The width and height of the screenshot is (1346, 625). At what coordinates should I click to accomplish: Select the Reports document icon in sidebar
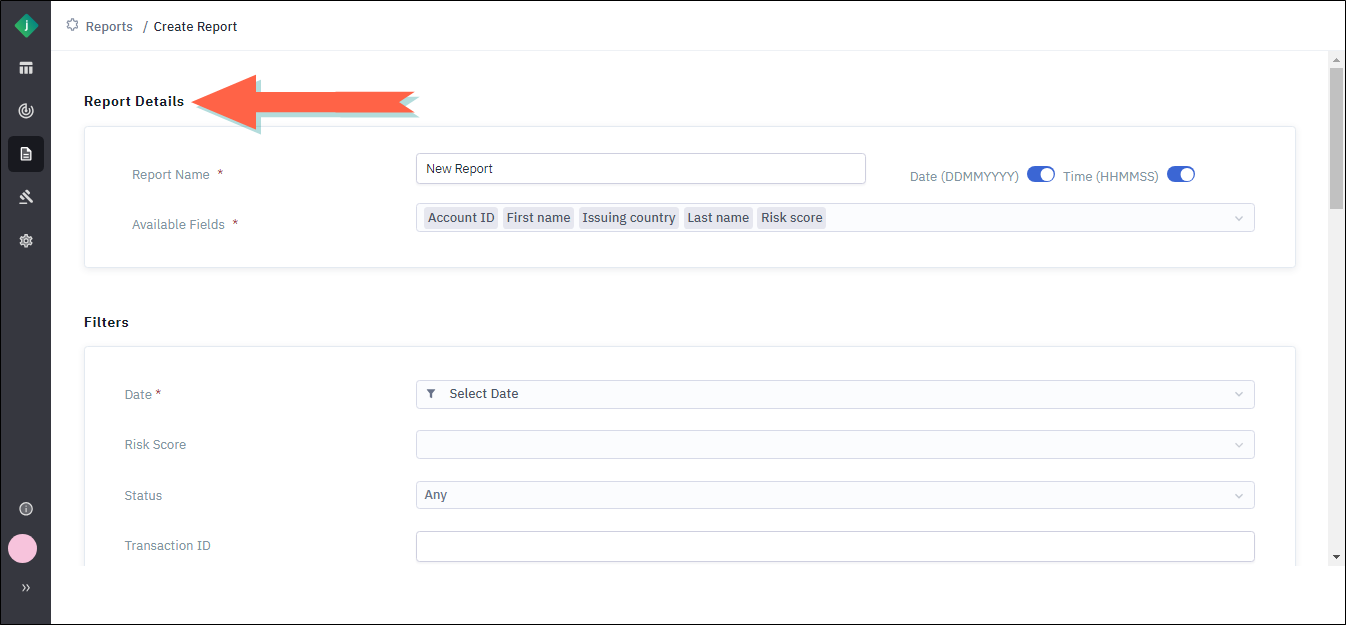pos(26,154)
